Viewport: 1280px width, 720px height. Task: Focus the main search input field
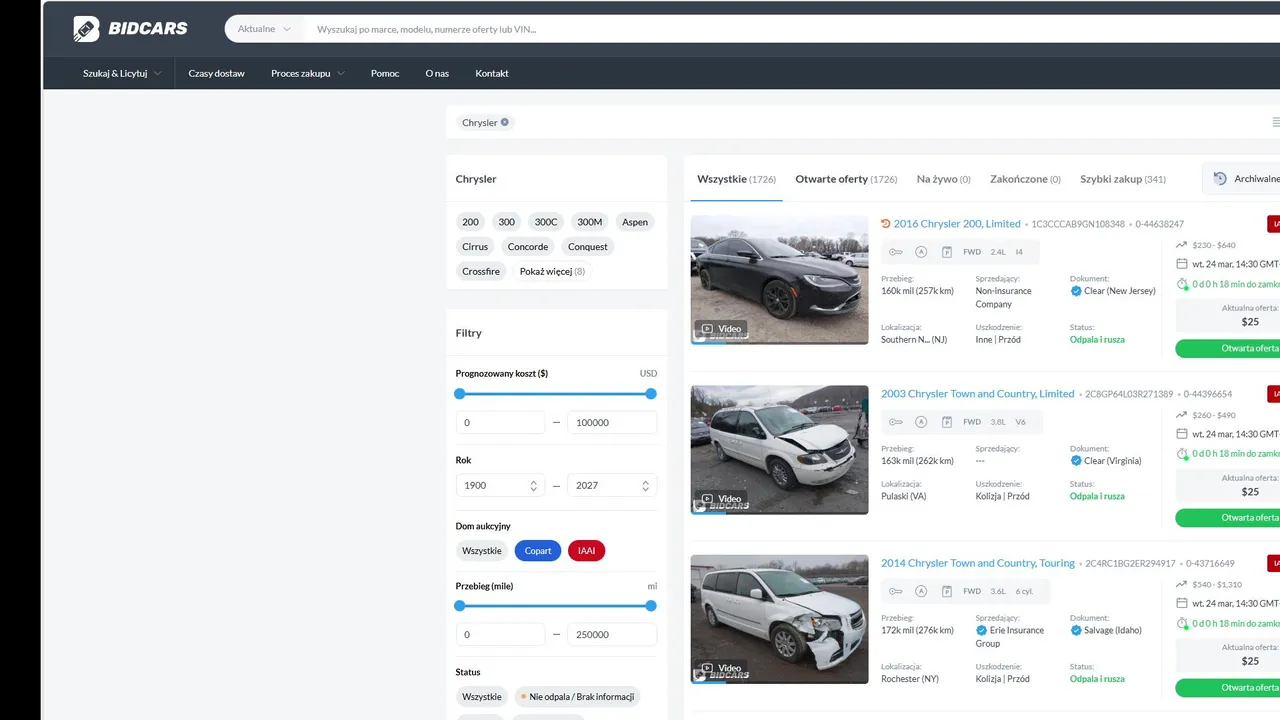pyautogui.click(x=790, y=29)
